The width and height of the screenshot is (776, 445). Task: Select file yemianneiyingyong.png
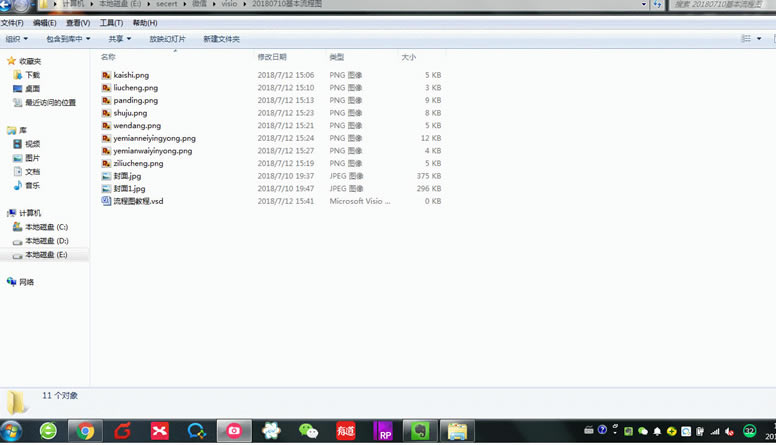tap(148, 138)
